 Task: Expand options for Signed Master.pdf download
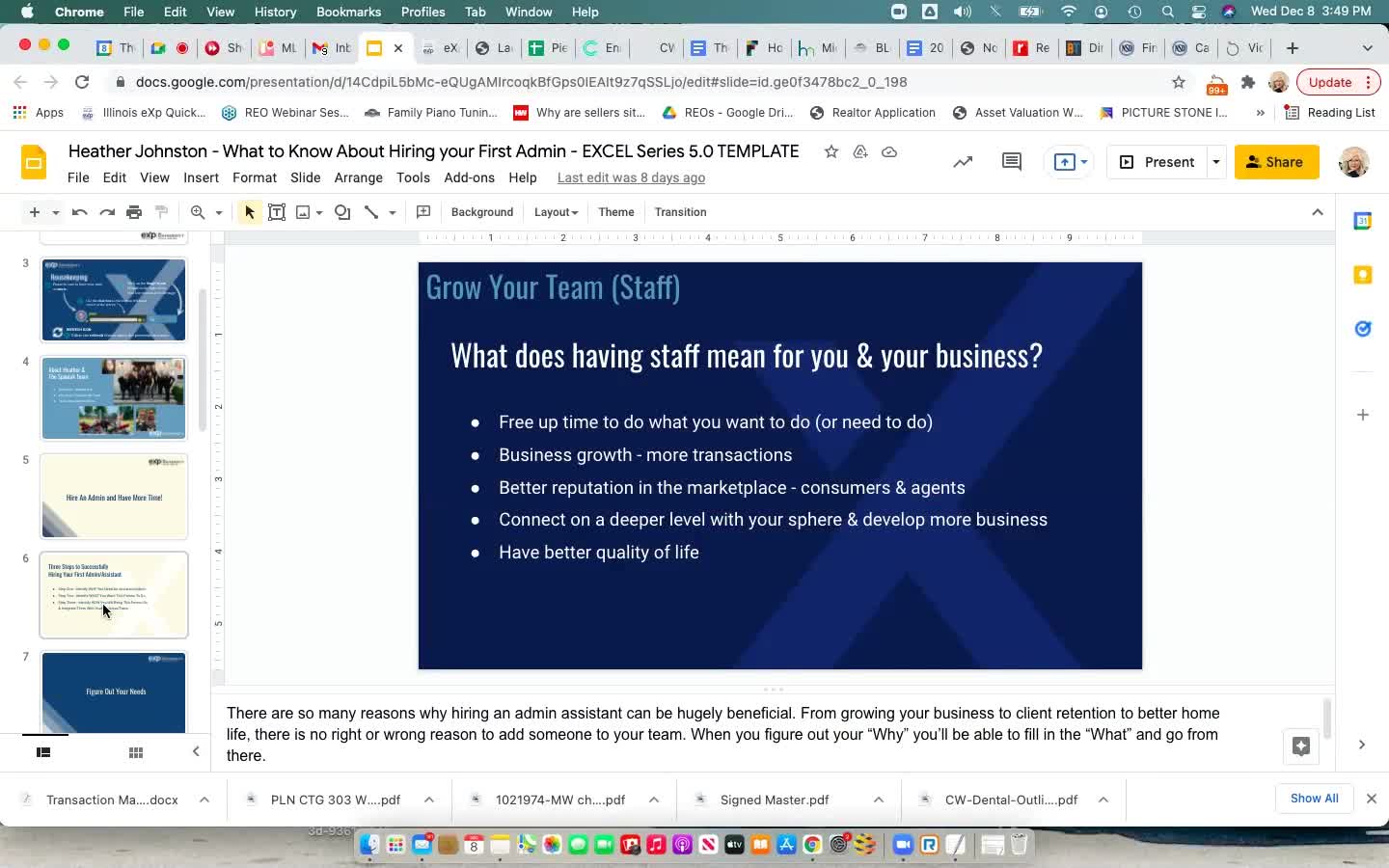[x=879, y=800]
